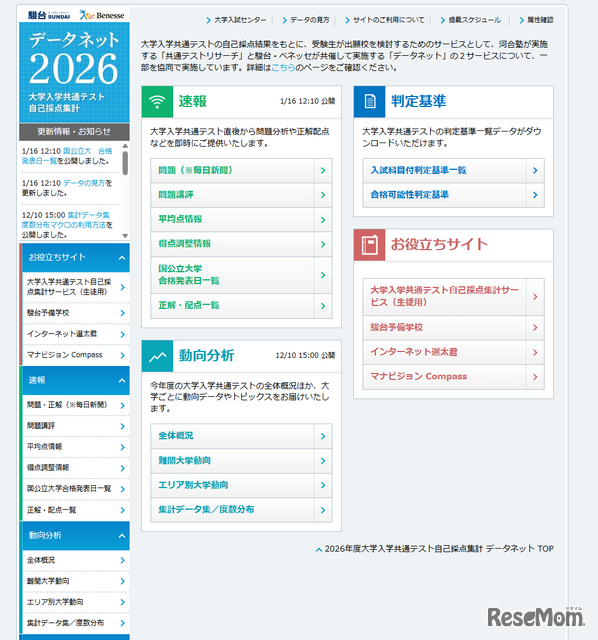Click arrow beside 得点調整情報 in 速報 panel
Image resolution: width=598 pixels, height=640 pixels.
point(323,244)
